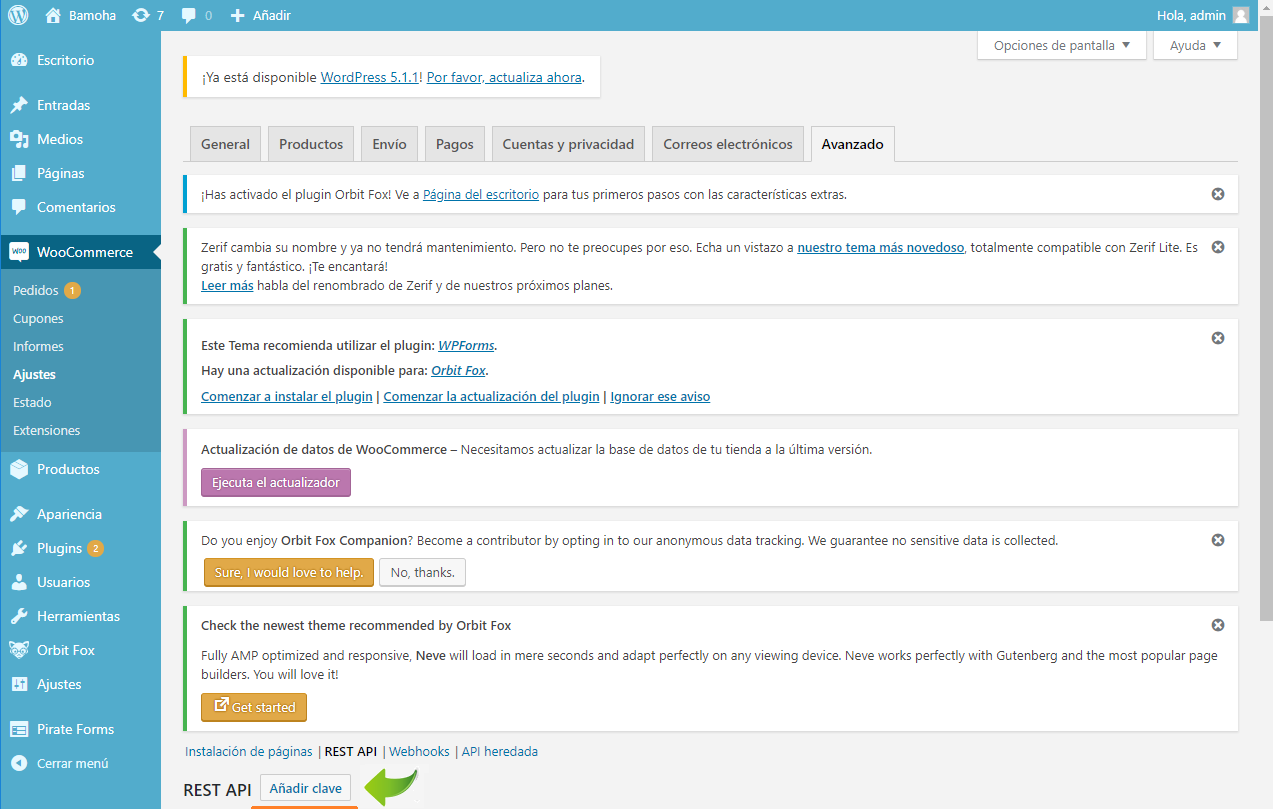Dismiss the Zerif rename notice
Viewport: 1273px width, 809px height.
click(1217, 247)
